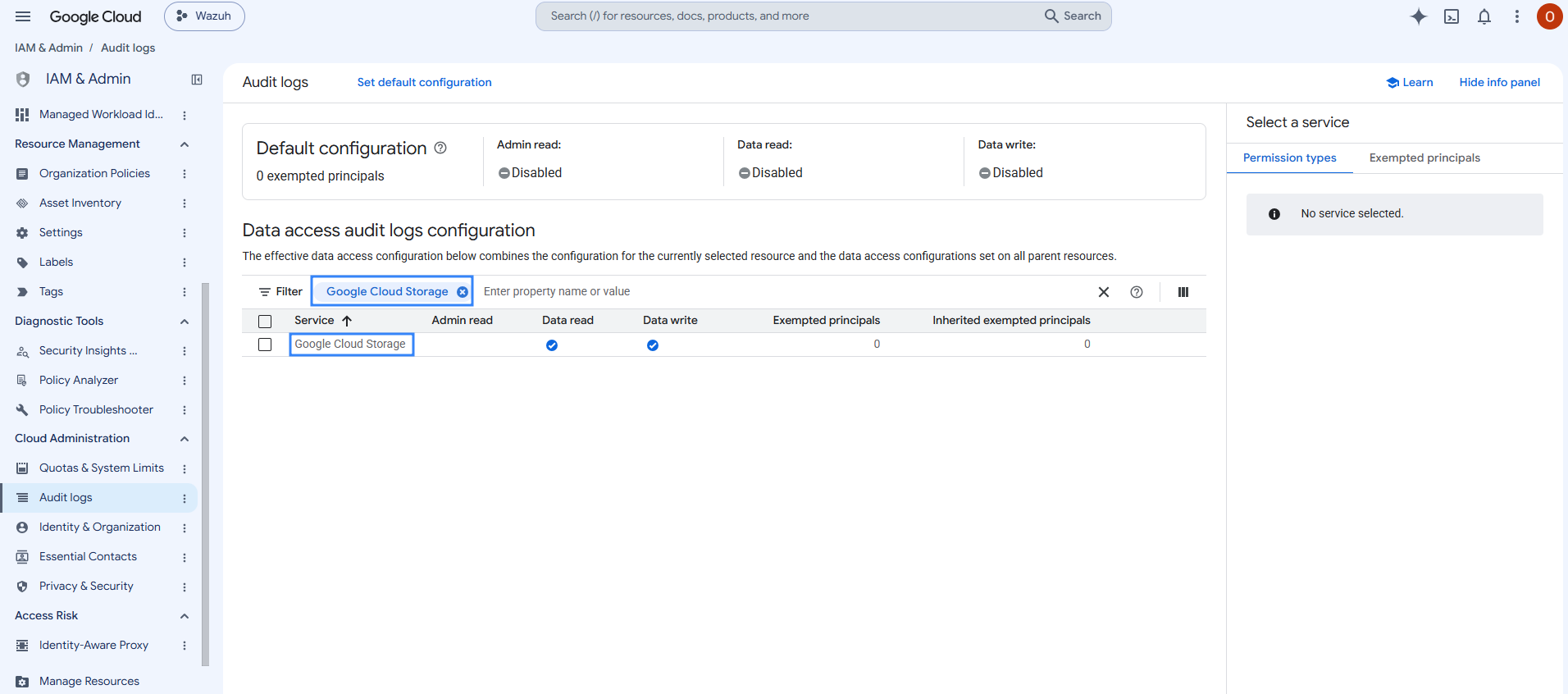1568x694 pixels.
Task: Collapse Access Risk section
Action: (185, 616)
